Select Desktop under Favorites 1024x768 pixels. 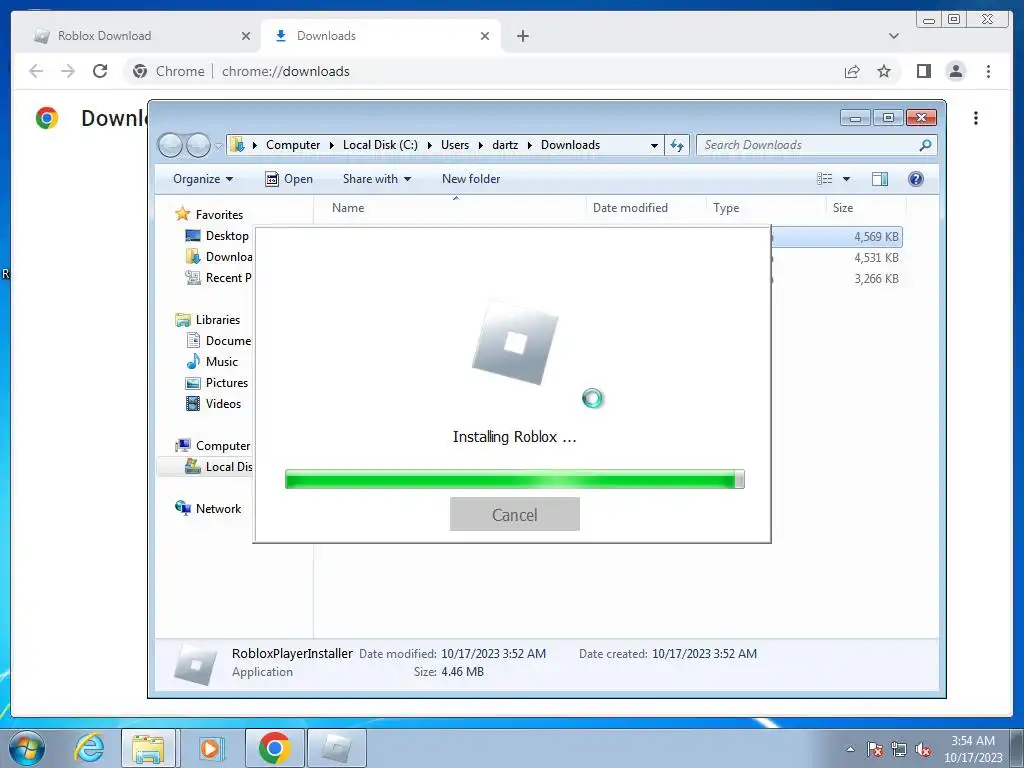click(218, 236)
